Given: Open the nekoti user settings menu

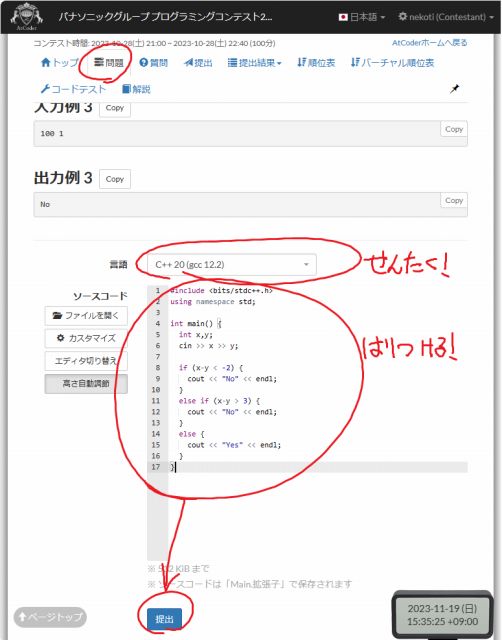Looking at the screenshot, I should click(446, 17).
